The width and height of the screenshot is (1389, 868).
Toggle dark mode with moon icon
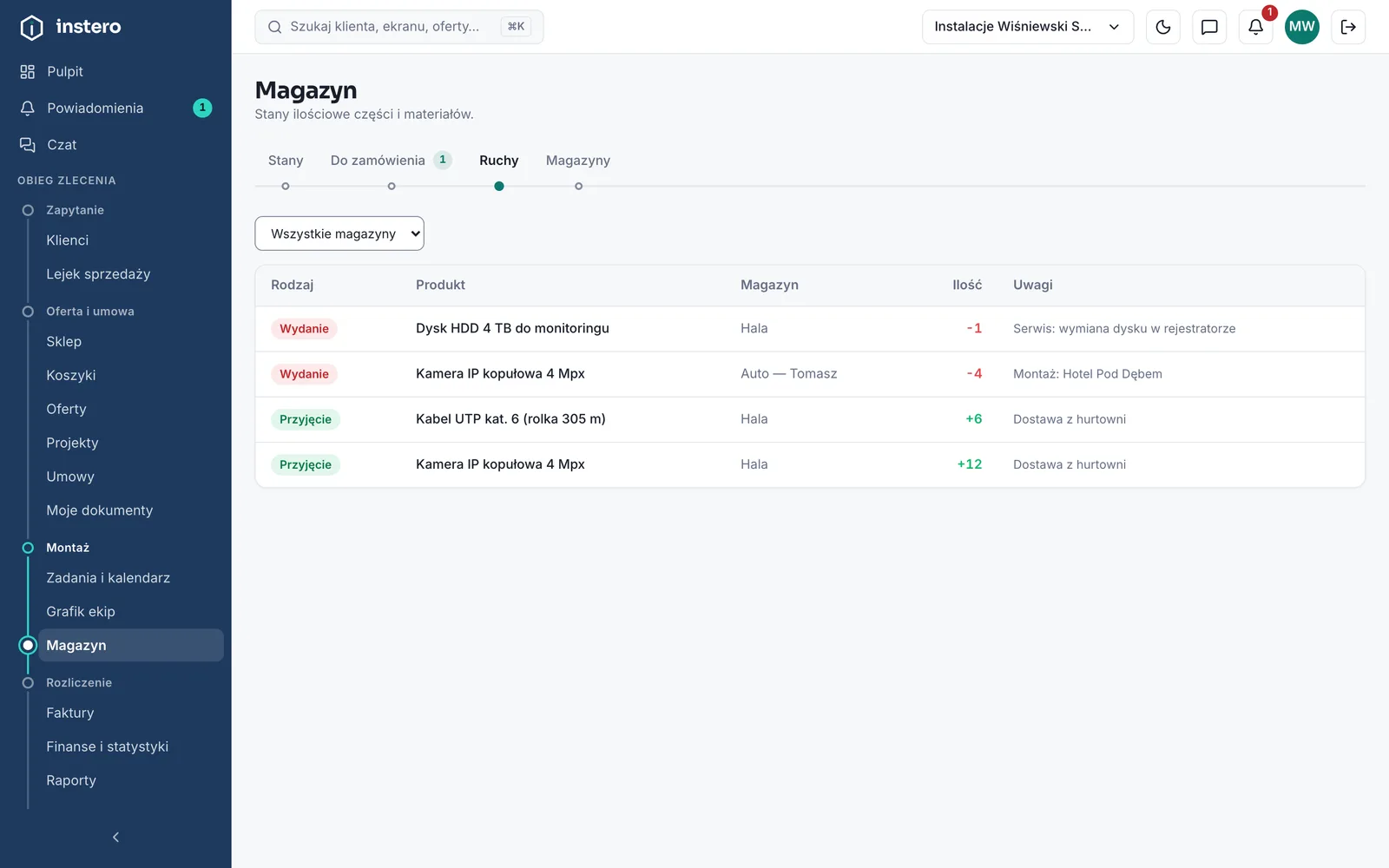click(1163, 27)
